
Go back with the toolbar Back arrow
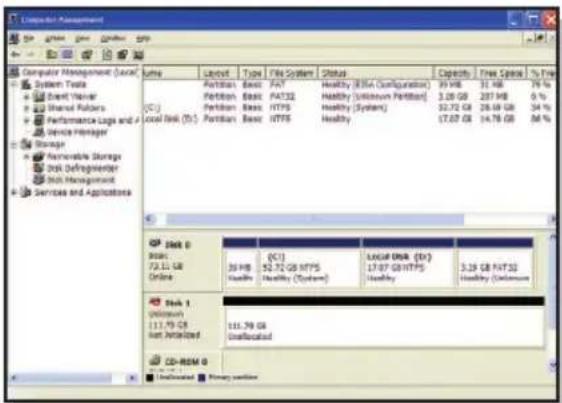(x=15, y=55)
